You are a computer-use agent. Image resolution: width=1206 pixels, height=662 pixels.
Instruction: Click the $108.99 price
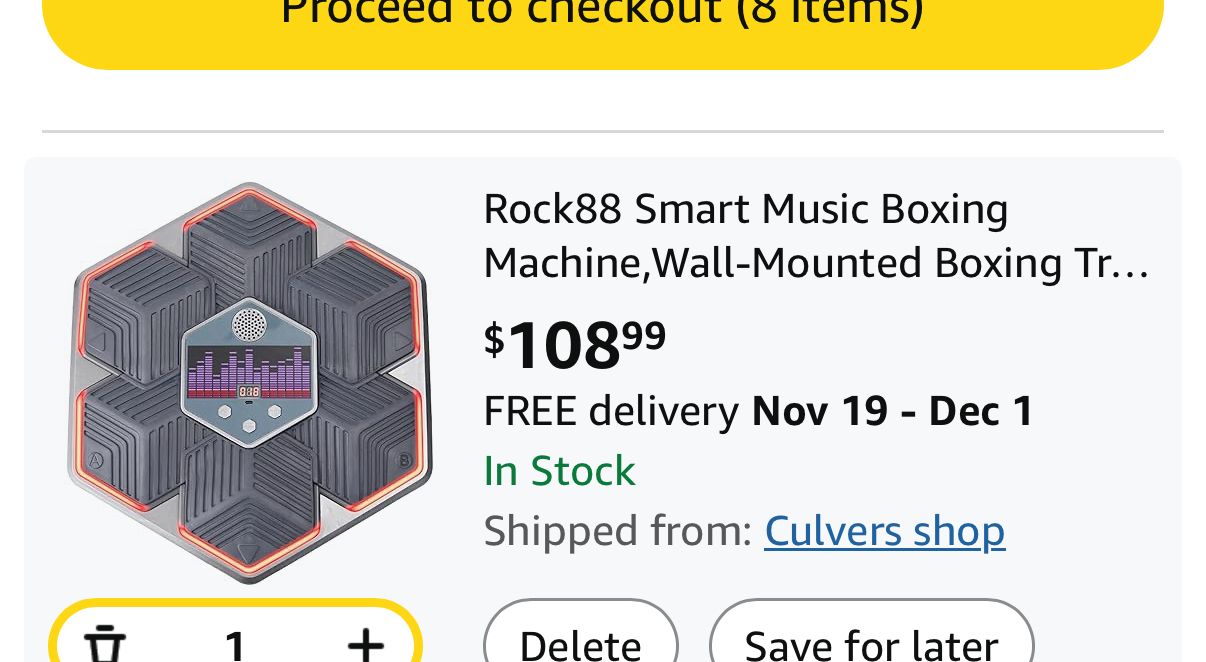point(575,345)
